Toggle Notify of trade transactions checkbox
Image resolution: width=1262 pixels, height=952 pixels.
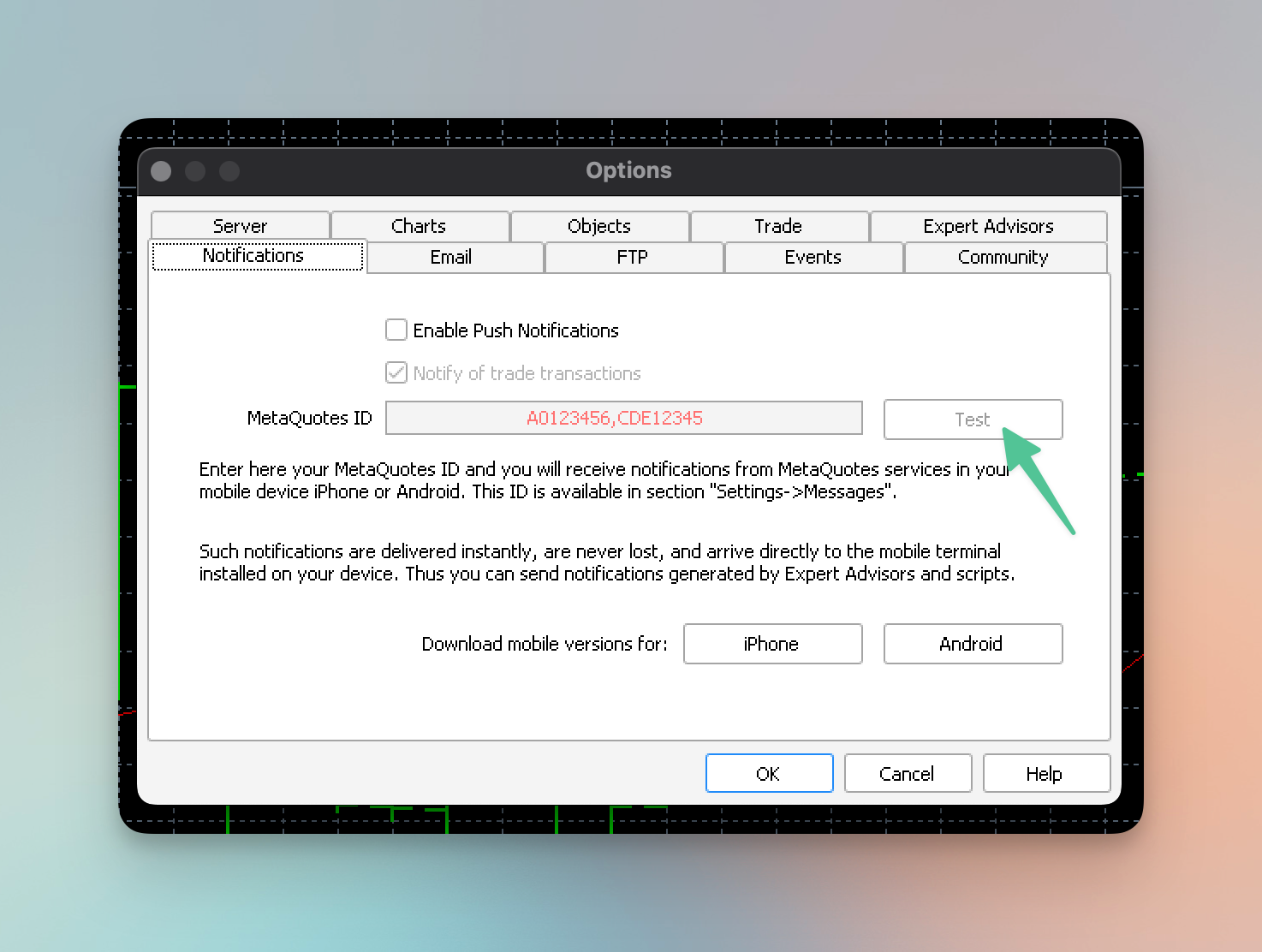click(x=396, y=372)
